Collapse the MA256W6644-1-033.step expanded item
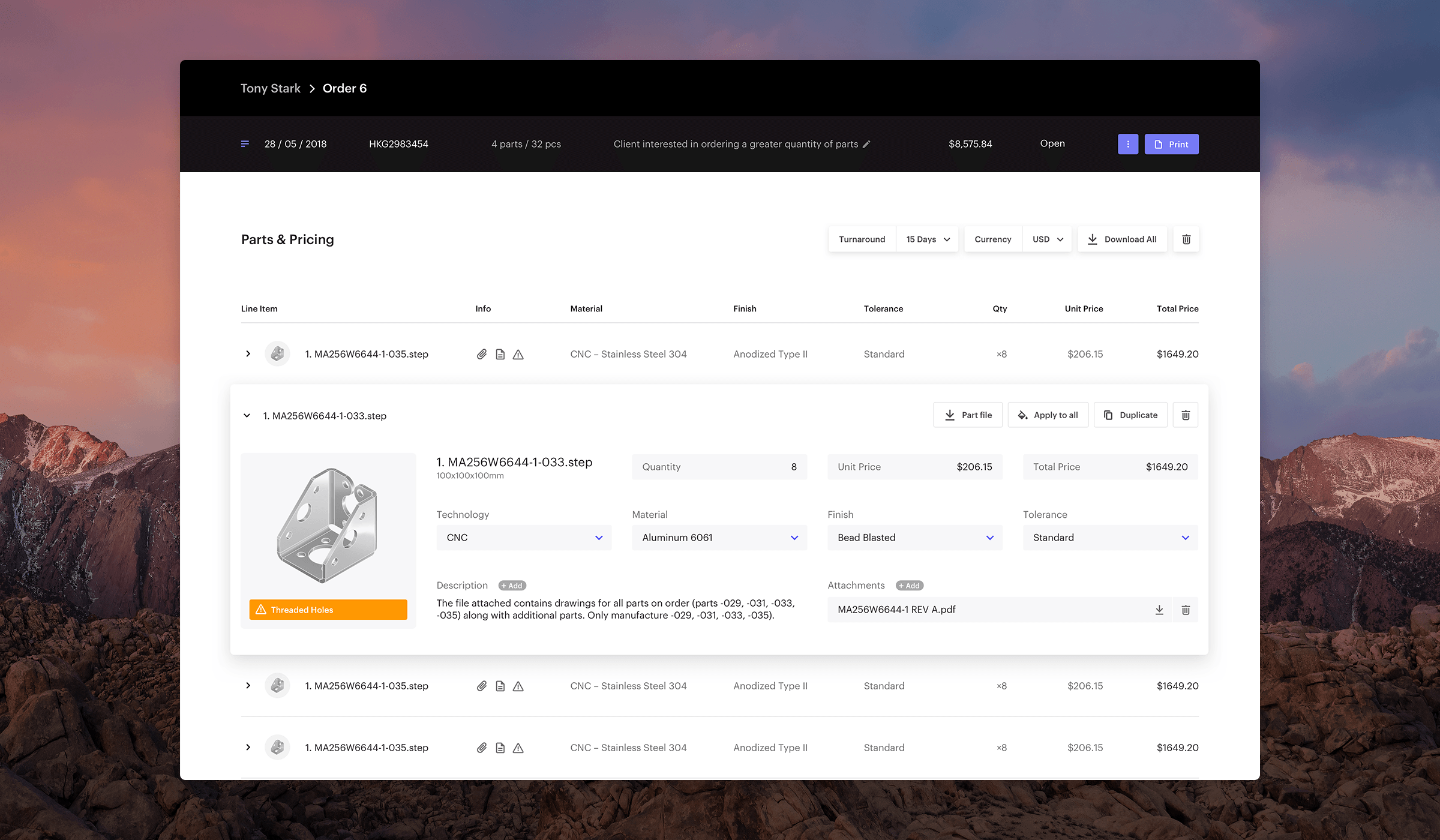This screenshot has height=840, width=1440. click(x=247, y=416)
